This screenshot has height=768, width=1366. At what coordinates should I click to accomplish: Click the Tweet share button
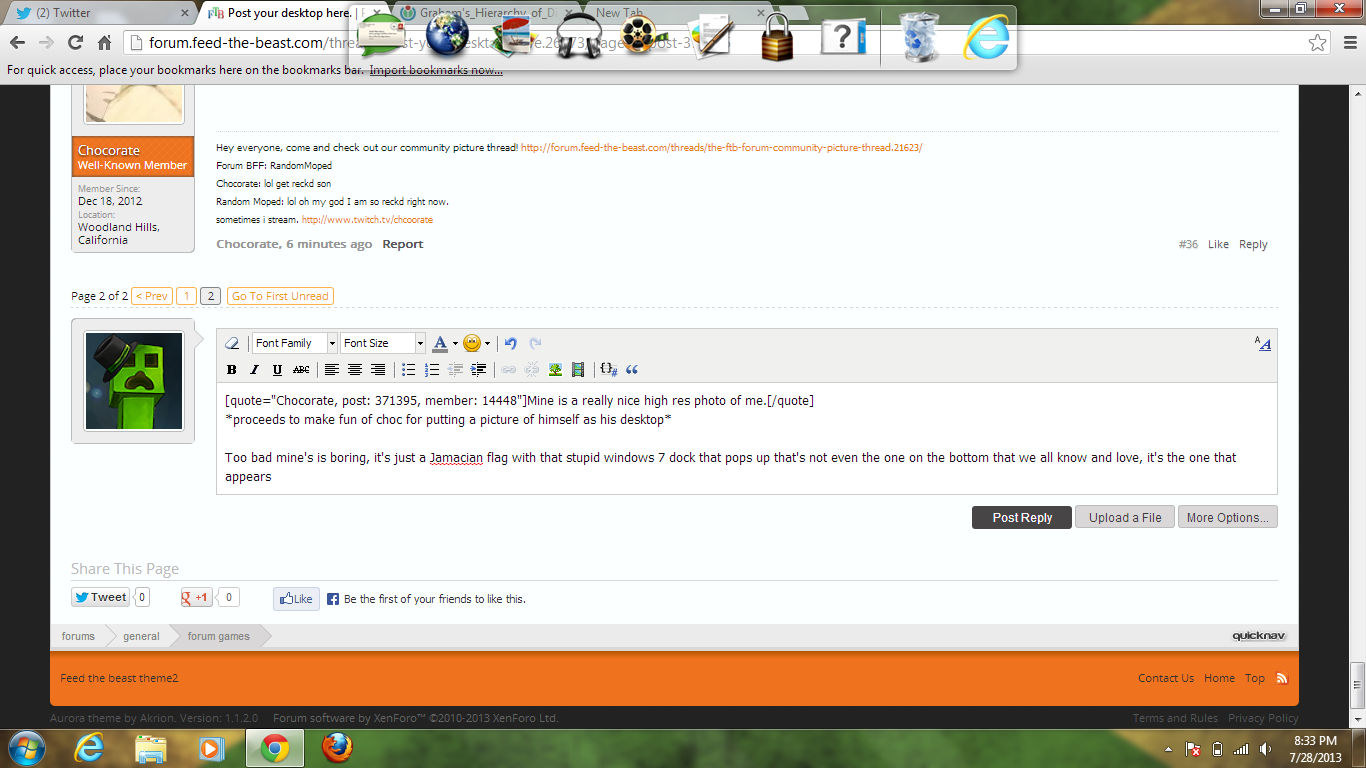[x=100, y=598]
